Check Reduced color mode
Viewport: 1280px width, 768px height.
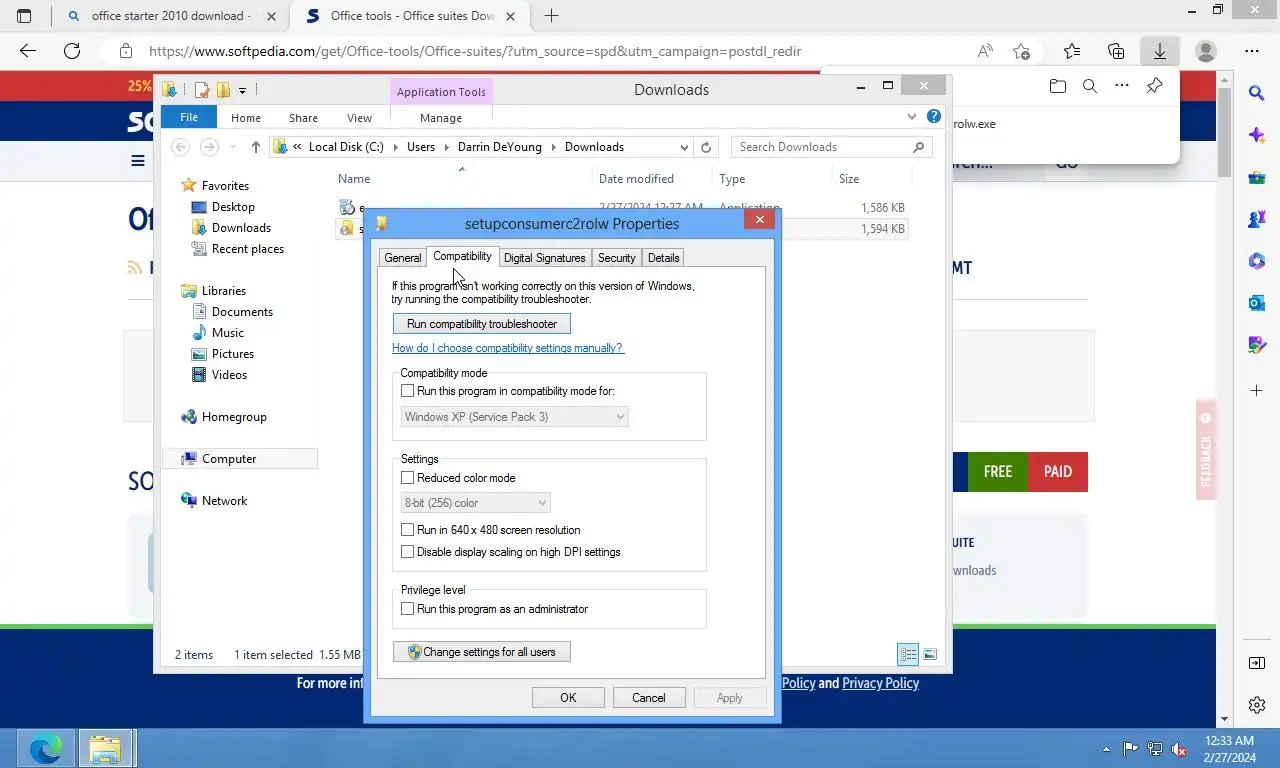click(407, 478)
